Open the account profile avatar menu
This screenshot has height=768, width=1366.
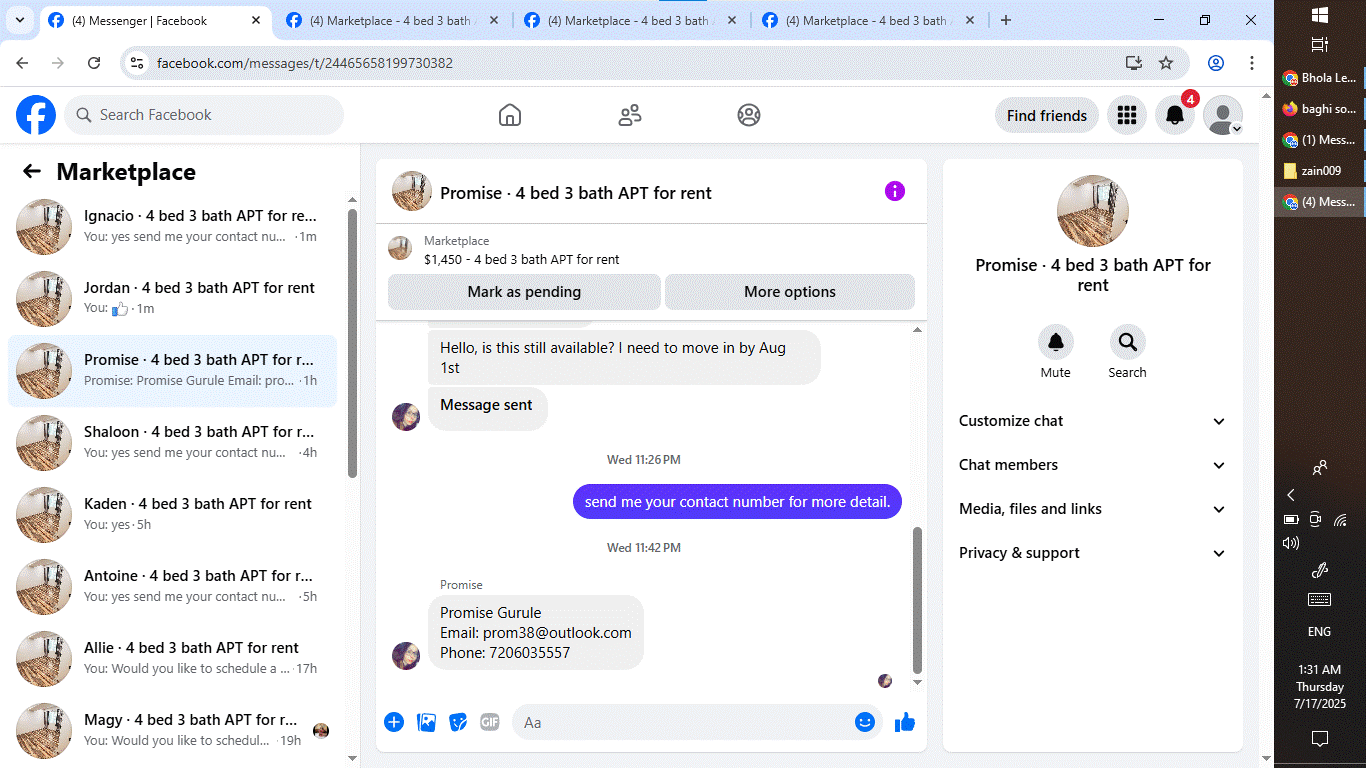click(1223, 115)
